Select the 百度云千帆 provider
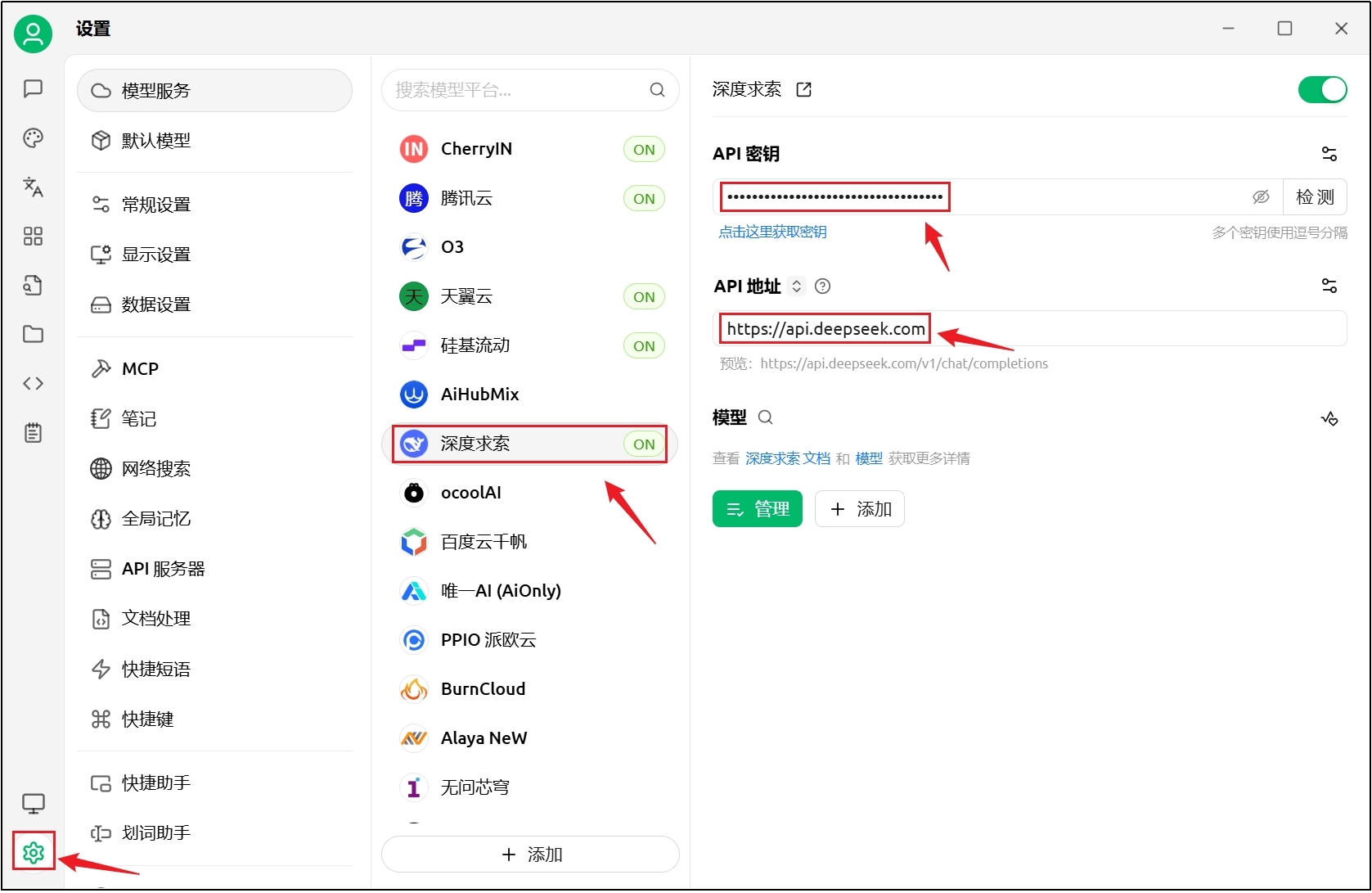Viewport: 1372px width, 893px height. click(x=530, y=542)
